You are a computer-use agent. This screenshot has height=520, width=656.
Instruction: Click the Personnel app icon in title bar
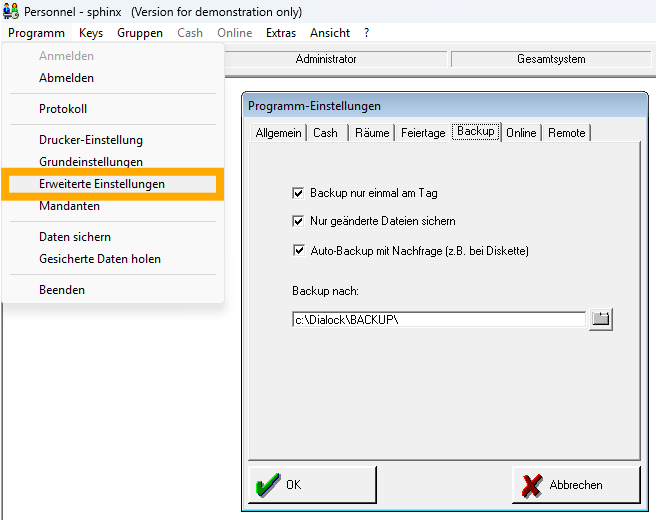pos(11,11)
